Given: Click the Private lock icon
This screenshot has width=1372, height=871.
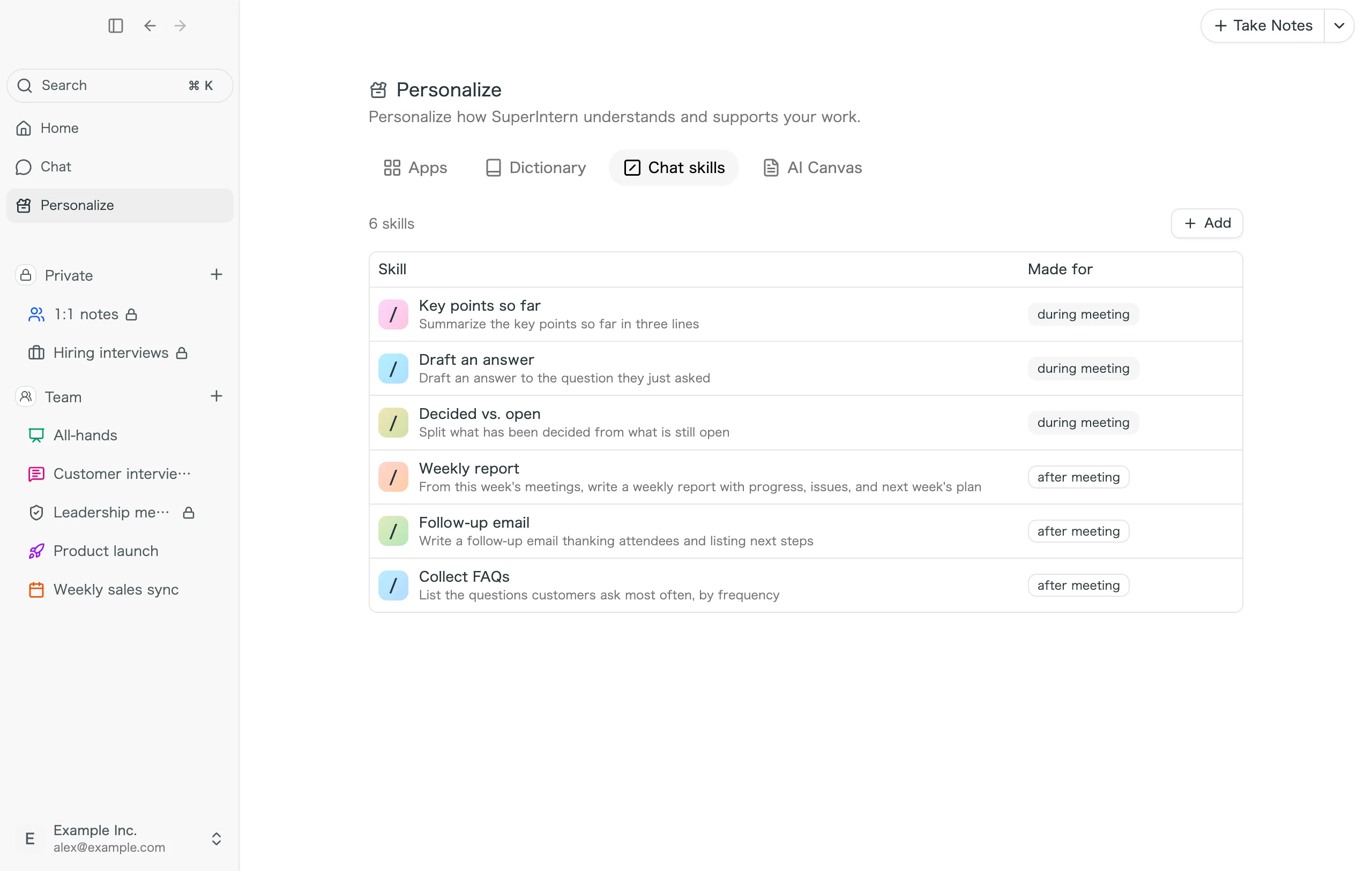Looking at the screenshot, I should 26,275.
